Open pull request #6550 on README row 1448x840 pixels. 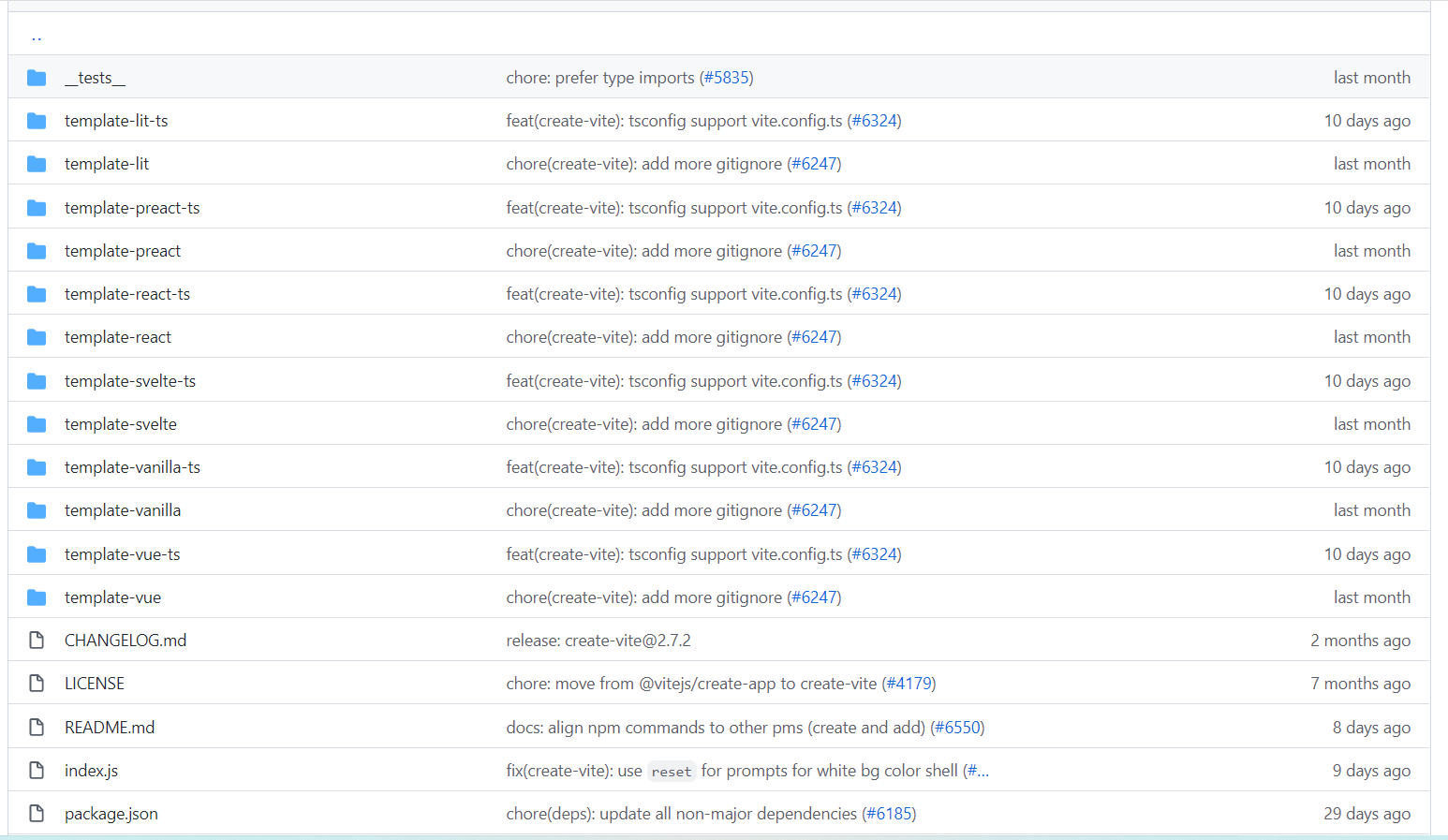point(957,728)
